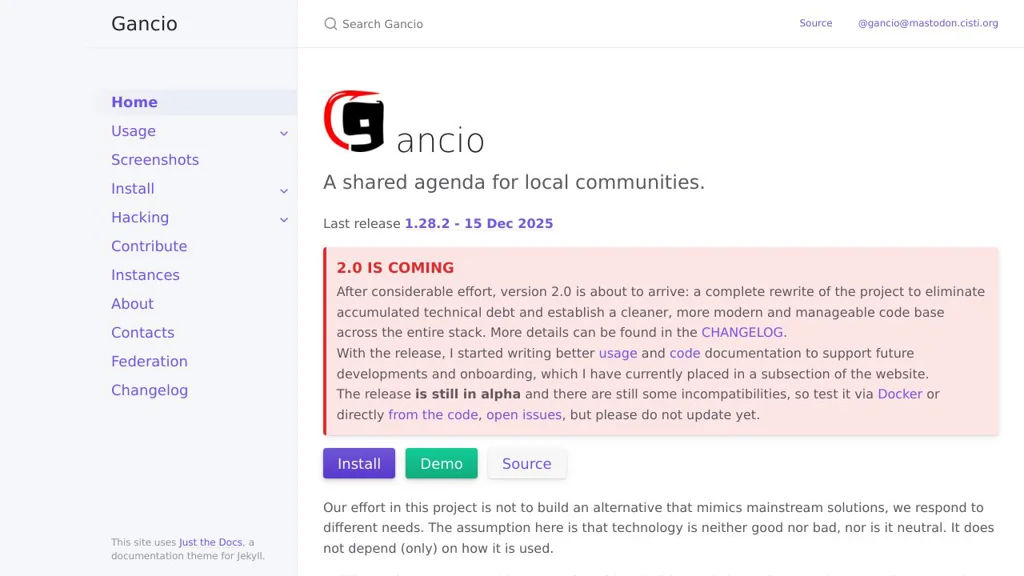Open the Hacking navigation item

pyautogui.click(x=140, y=217)
